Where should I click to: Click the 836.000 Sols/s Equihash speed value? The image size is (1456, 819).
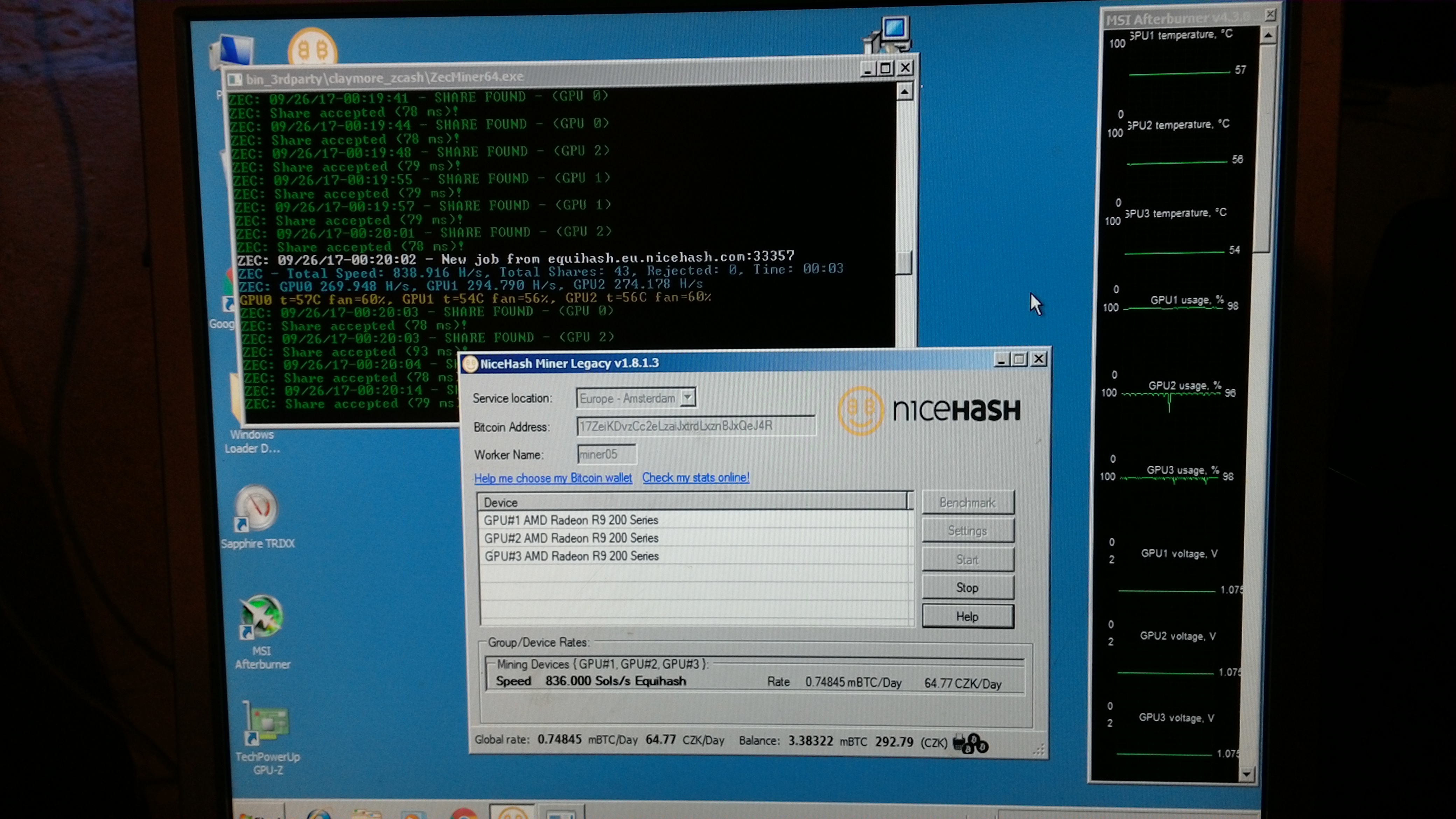pos(616,681)
